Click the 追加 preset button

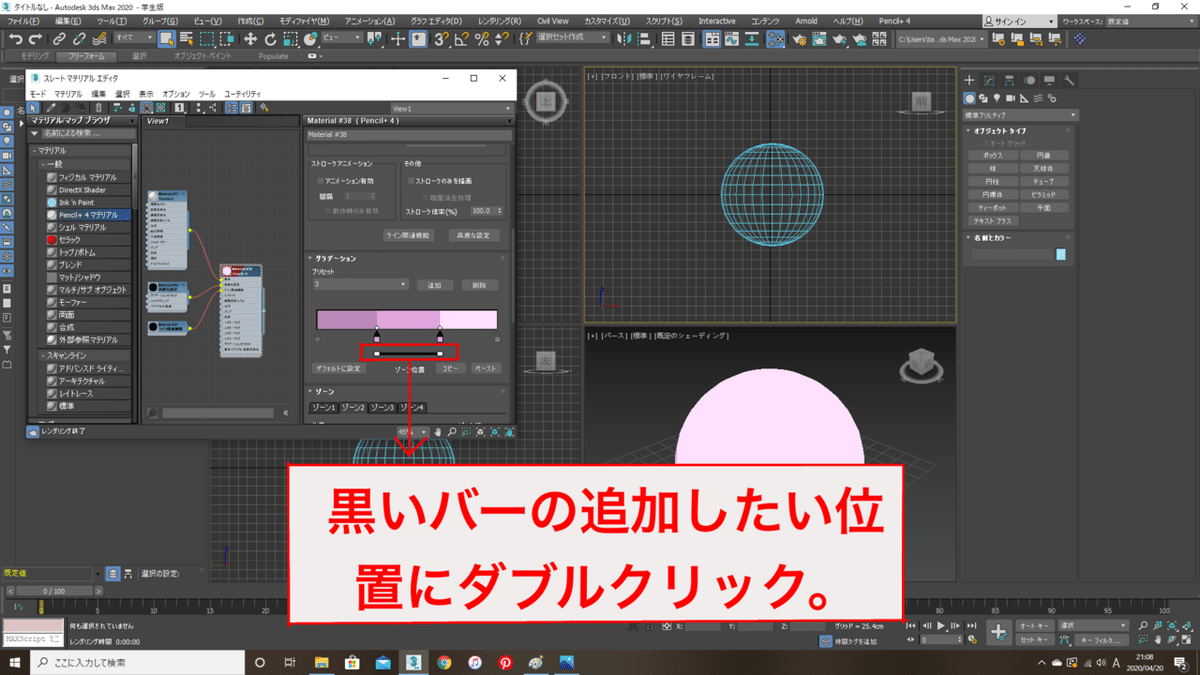point(434,285)
